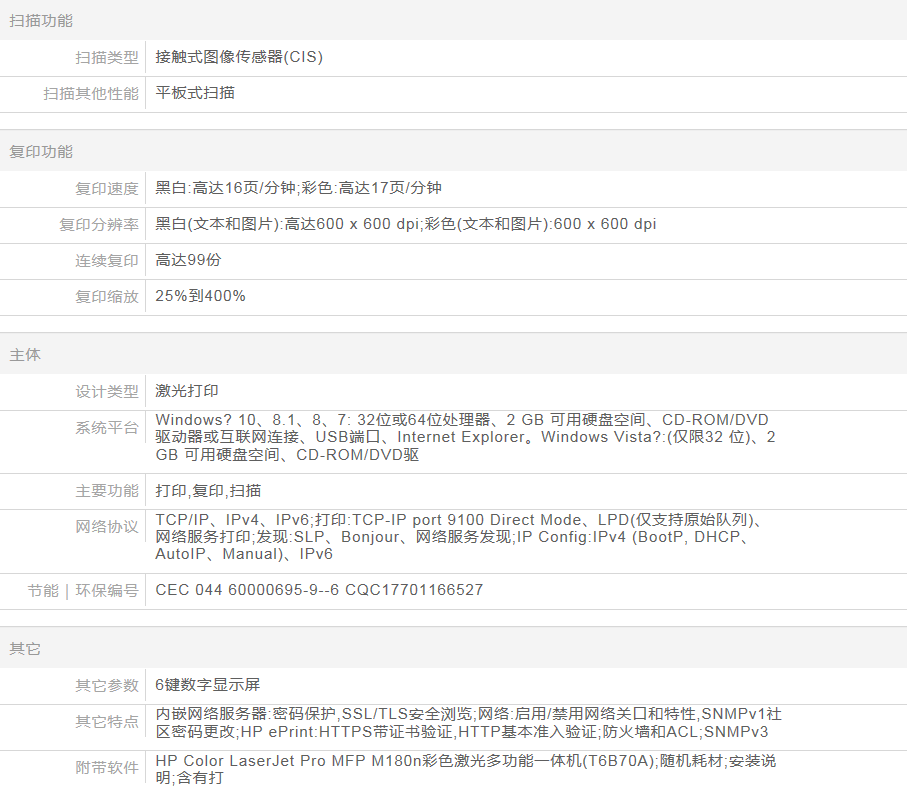Select the 6键数字显示屏 value text
Viewport: 907px width, 797px height.
point(207,685)
